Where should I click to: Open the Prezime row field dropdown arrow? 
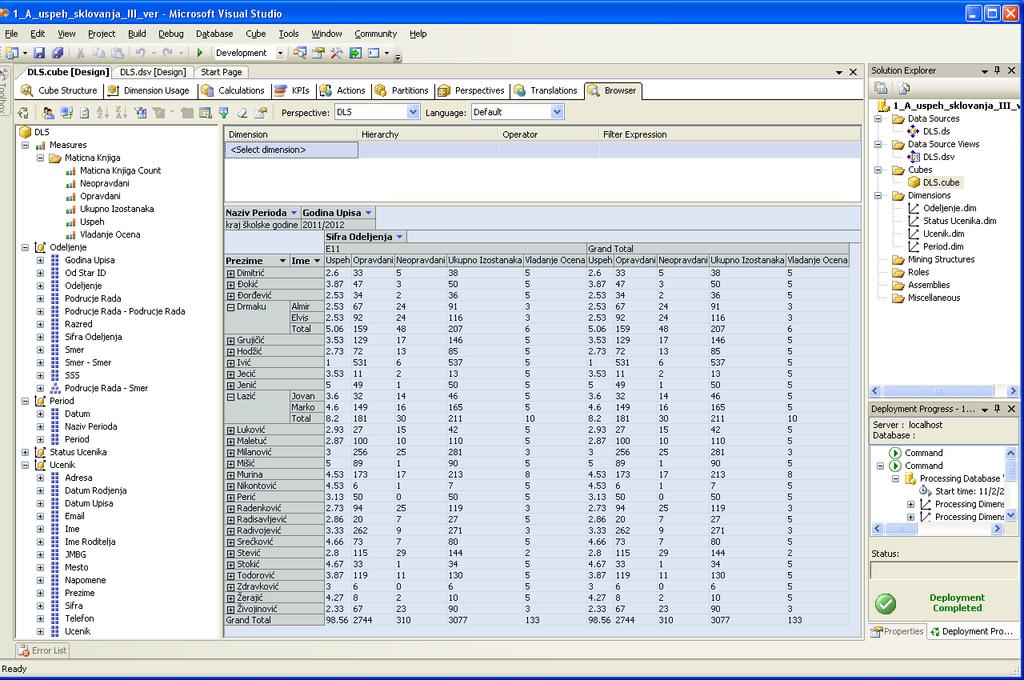click(283, 261)
